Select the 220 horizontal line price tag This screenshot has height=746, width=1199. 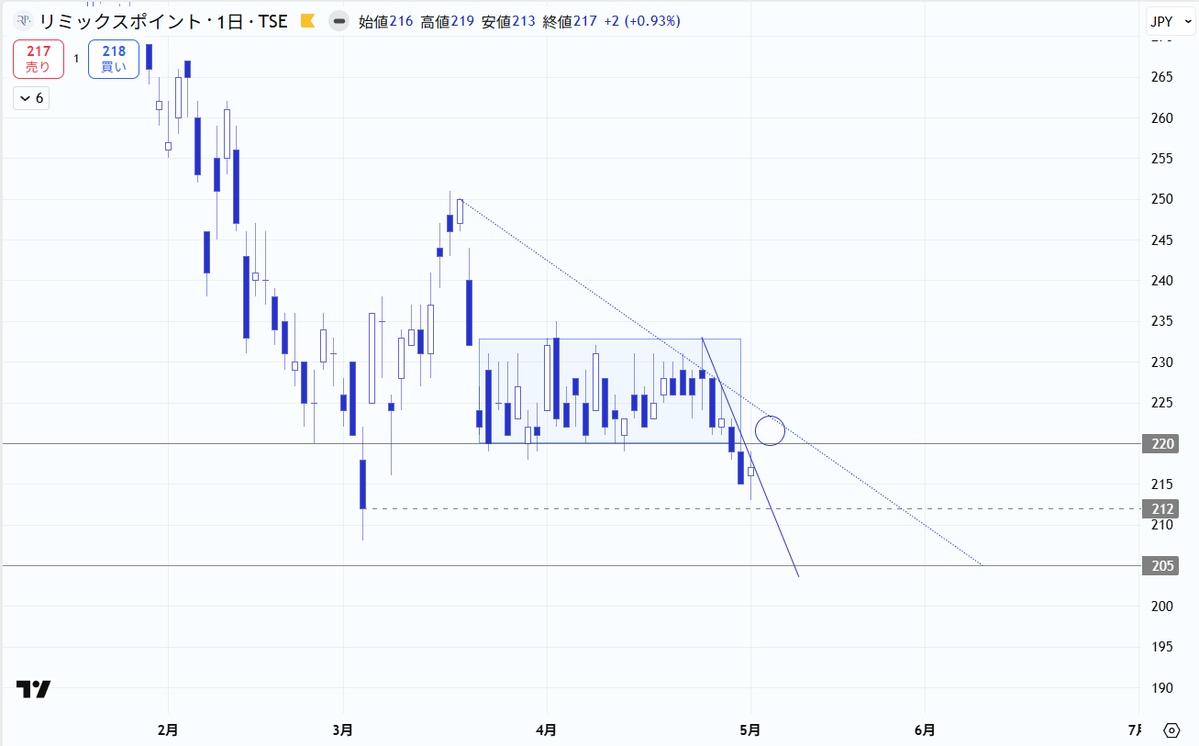[x=1160, y=443]
